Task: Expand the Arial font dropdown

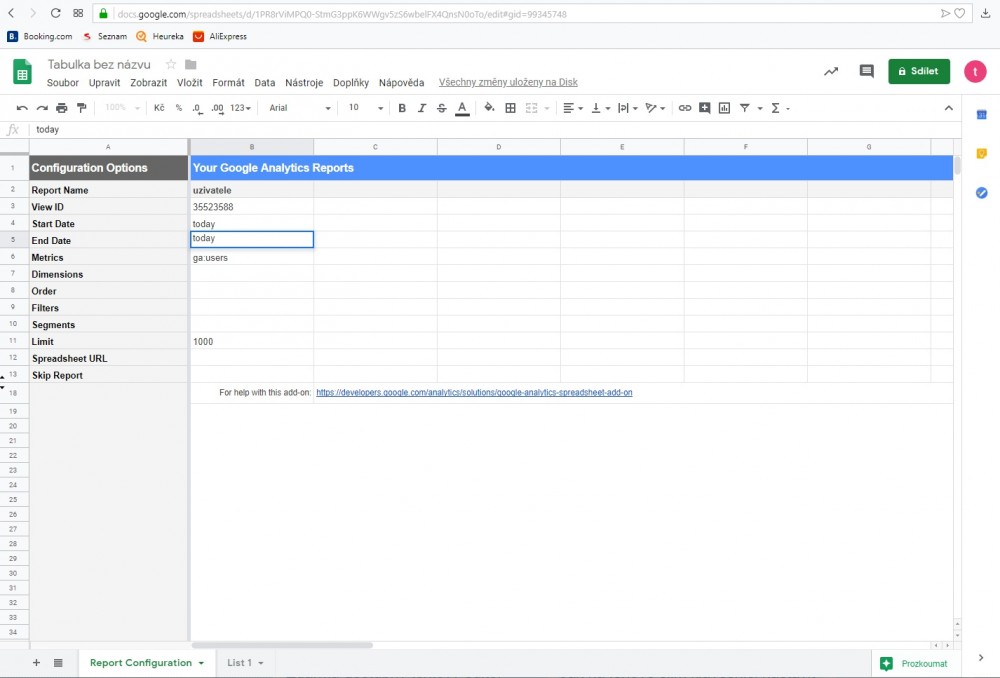Action: point(300,108)
